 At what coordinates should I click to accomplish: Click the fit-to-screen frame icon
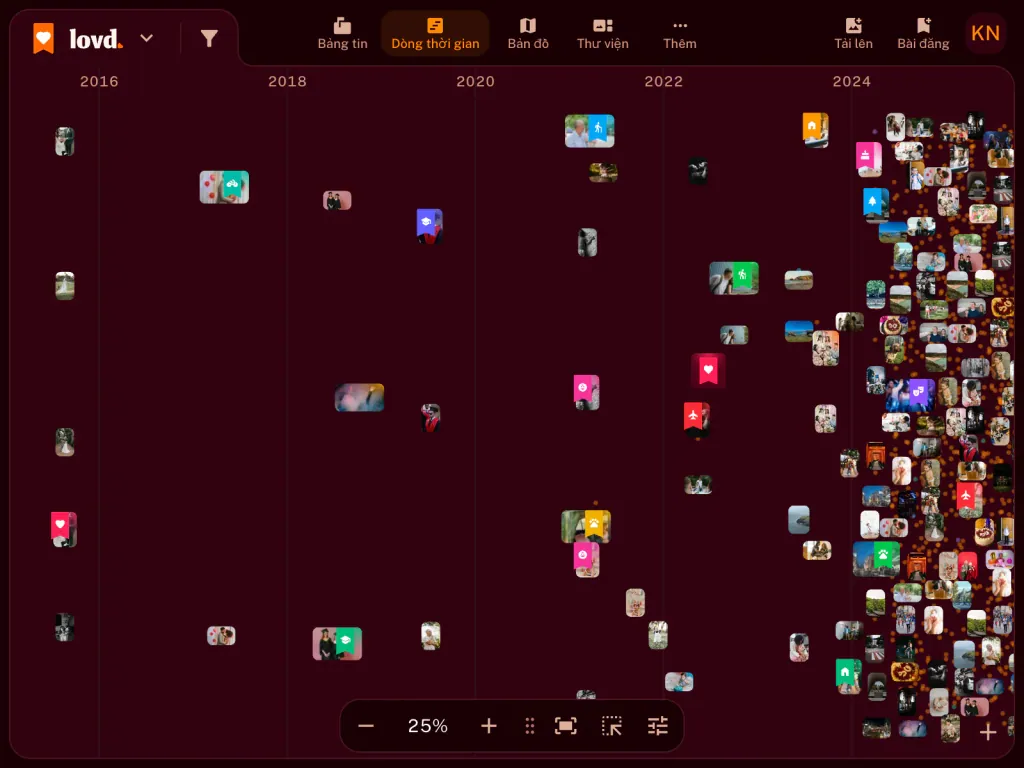[566, 726]
